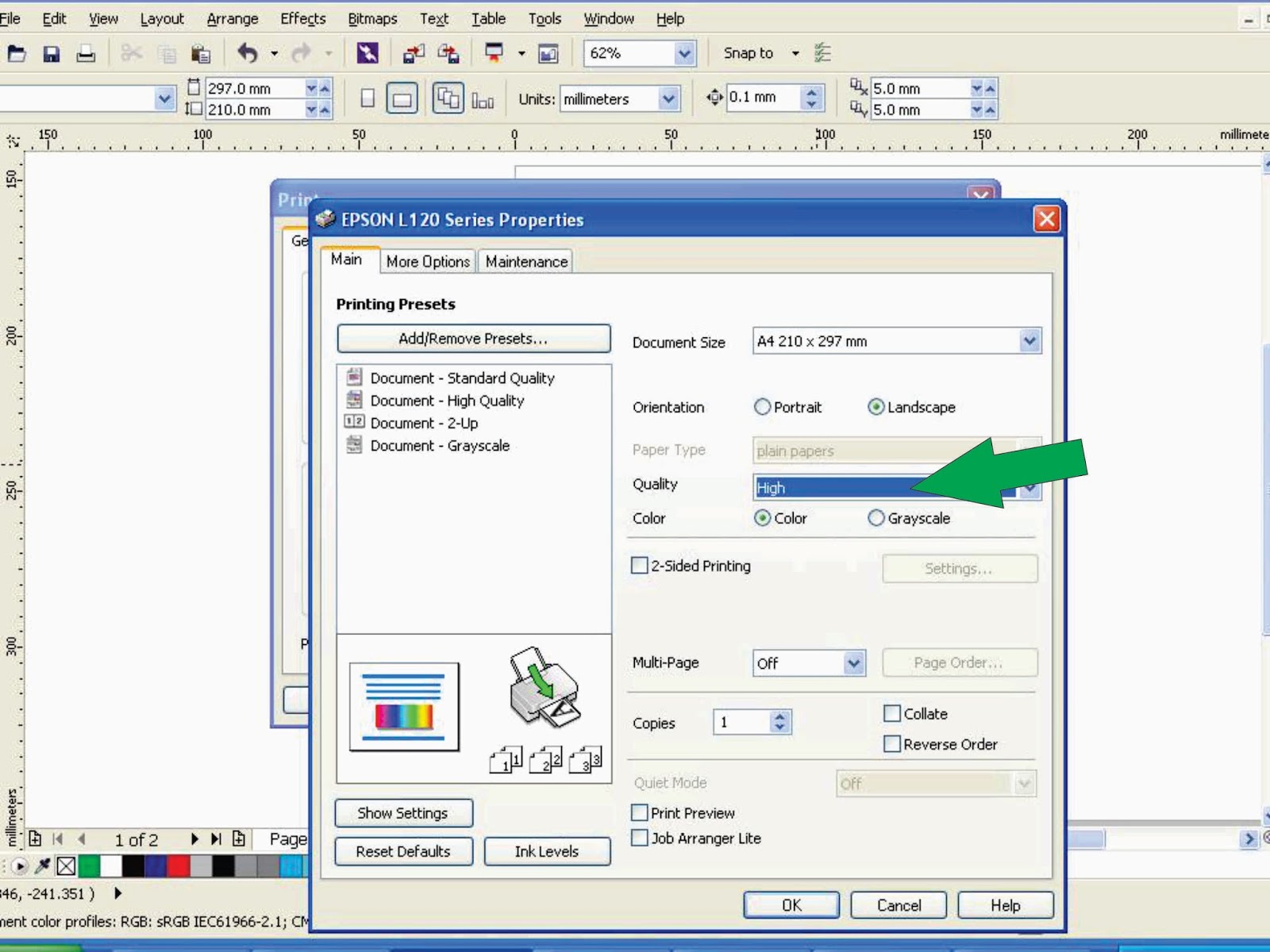Enable 2-Sided Printing checkbox
1270x952 pixels.
pos(639,566)
